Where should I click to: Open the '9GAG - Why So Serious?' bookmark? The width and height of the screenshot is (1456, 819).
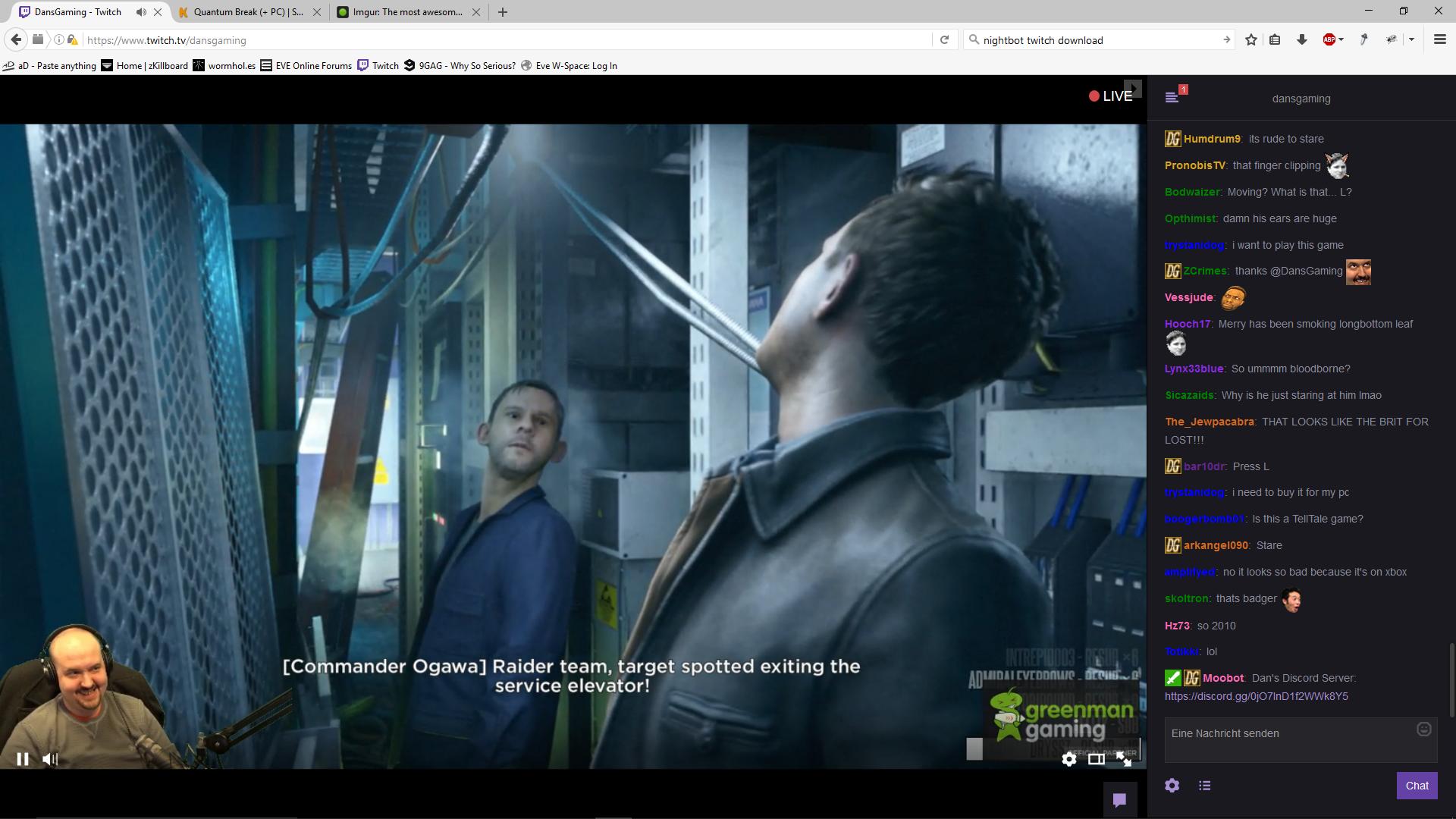pyautogui.click(x=460, y=66)
